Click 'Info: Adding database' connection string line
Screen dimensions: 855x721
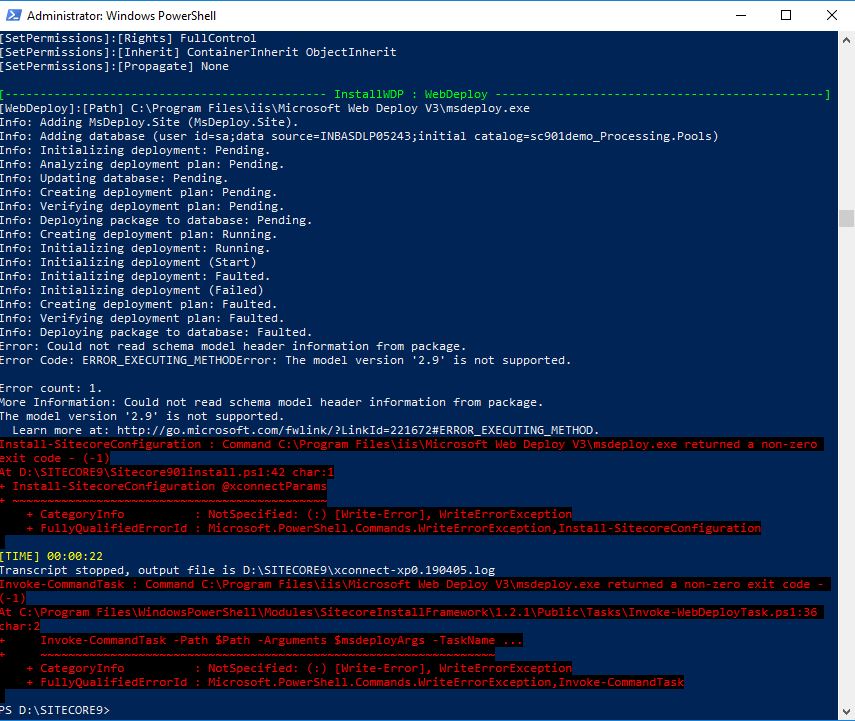(359, 136)
